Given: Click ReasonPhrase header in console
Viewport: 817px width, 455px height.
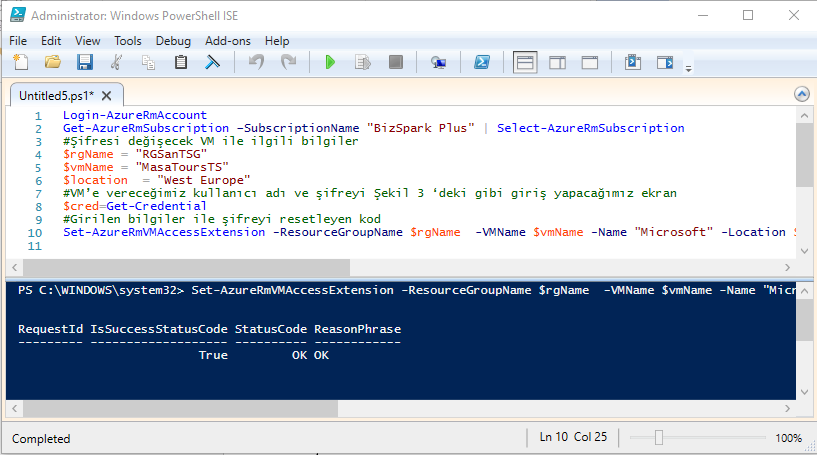Looking at the screenshot, I should point(357,329).
